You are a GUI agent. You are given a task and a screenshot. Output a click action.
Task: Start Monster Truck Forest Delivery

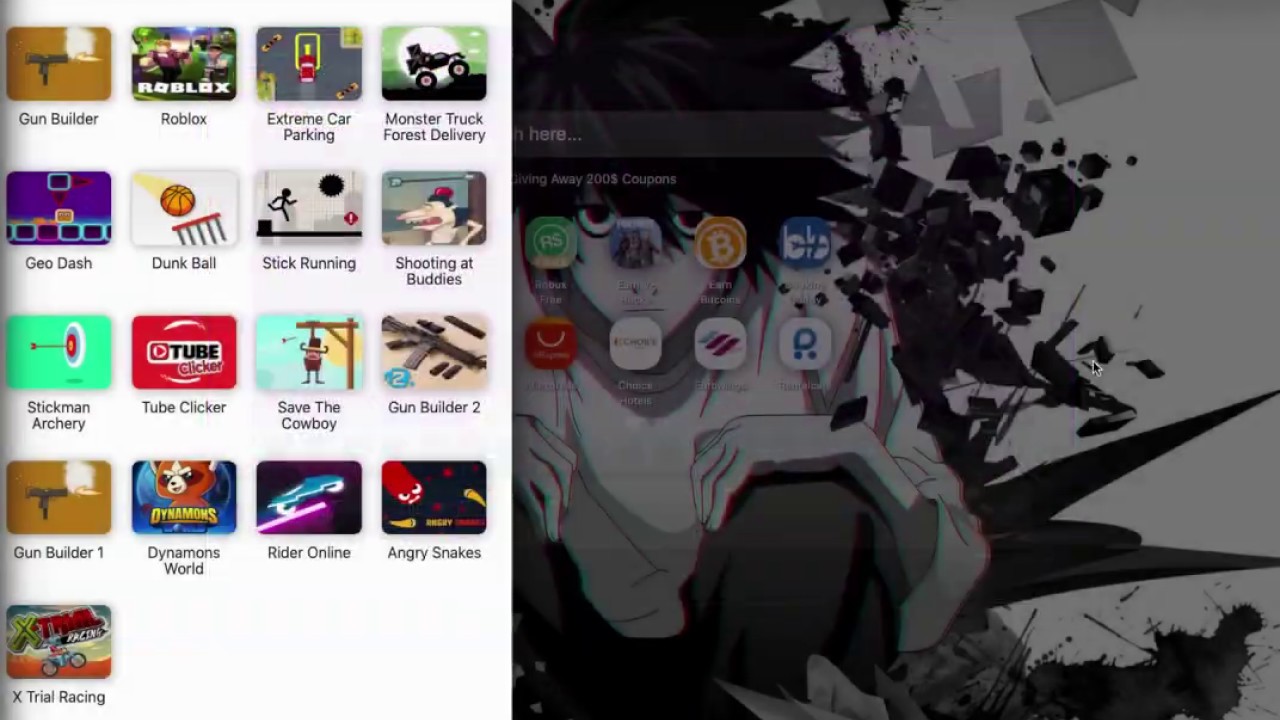coord(434,64)
